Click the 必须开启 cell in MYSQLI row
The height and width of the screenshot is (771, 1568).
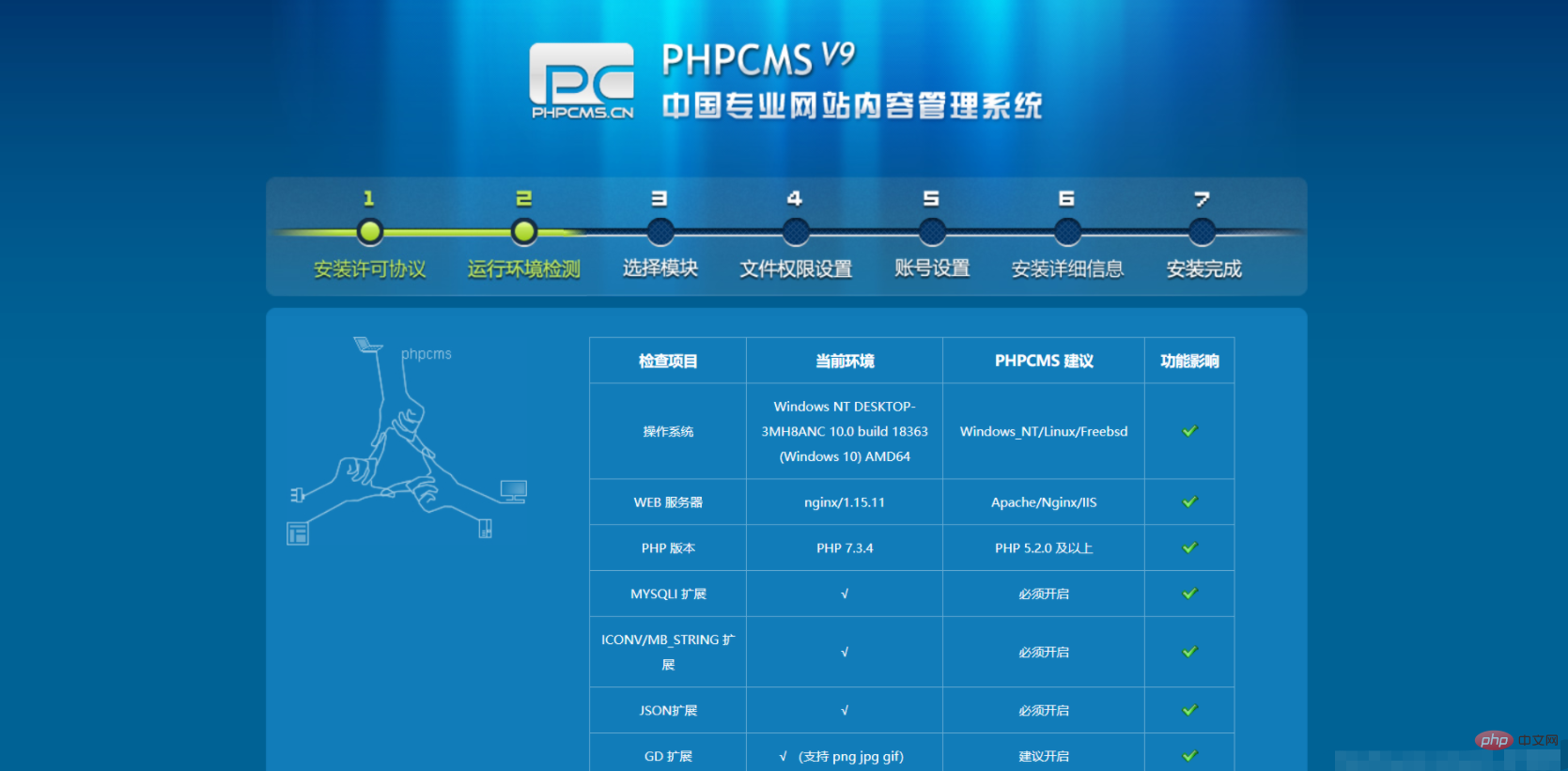tap(1044, 594)
